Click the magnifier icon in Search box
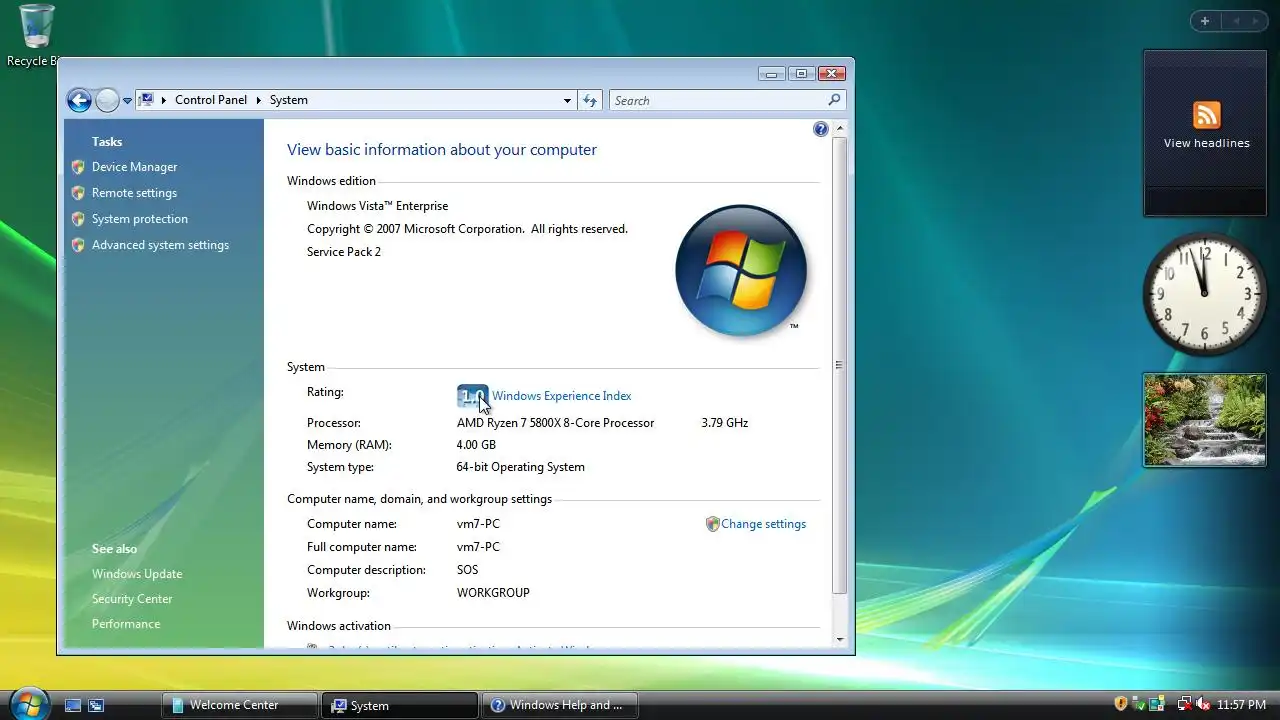 pyautogui.click(x=834, y=100)
